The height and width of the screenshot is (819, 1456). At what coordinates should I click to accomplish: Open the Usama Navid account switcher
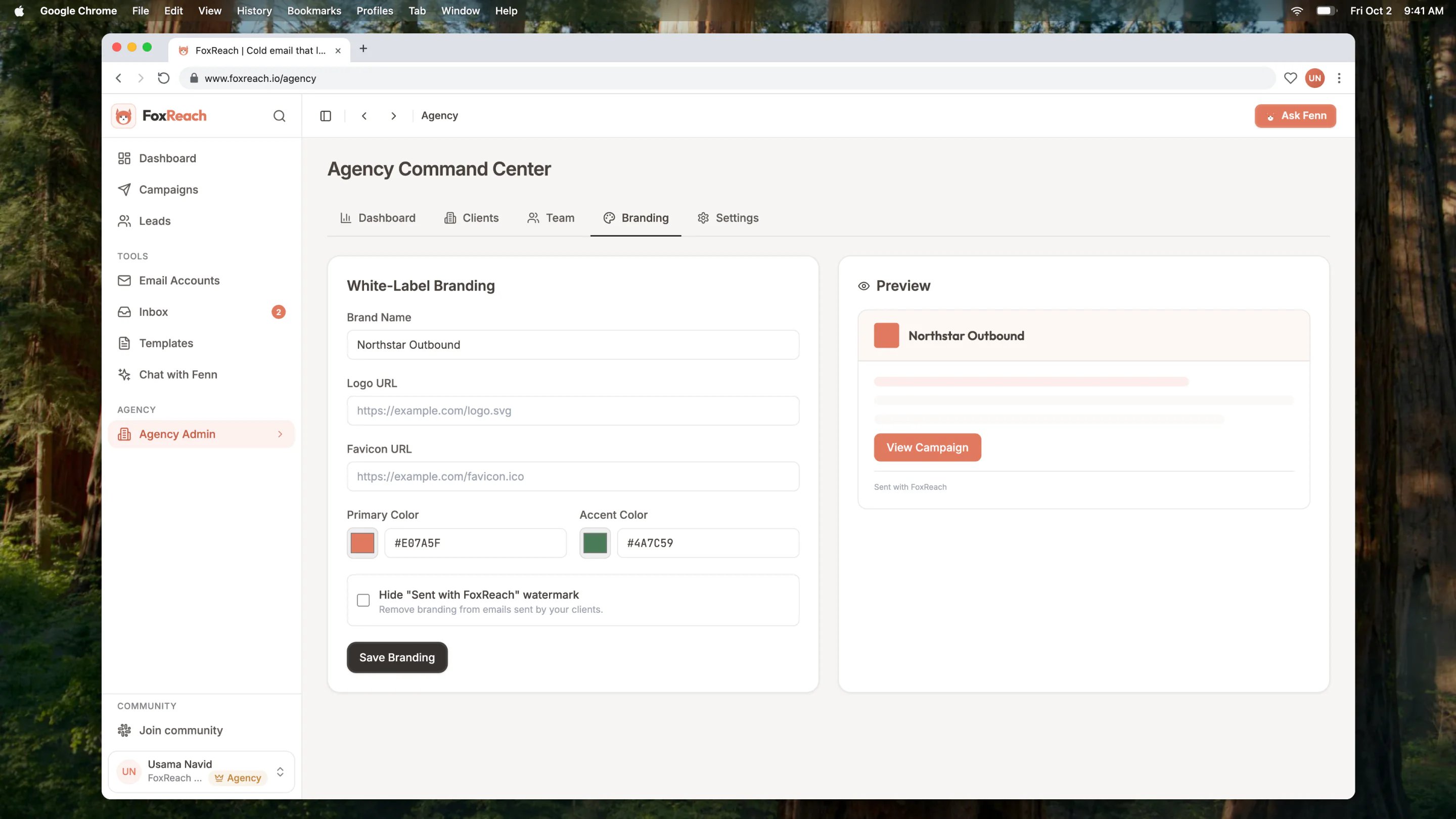[201, 771]
